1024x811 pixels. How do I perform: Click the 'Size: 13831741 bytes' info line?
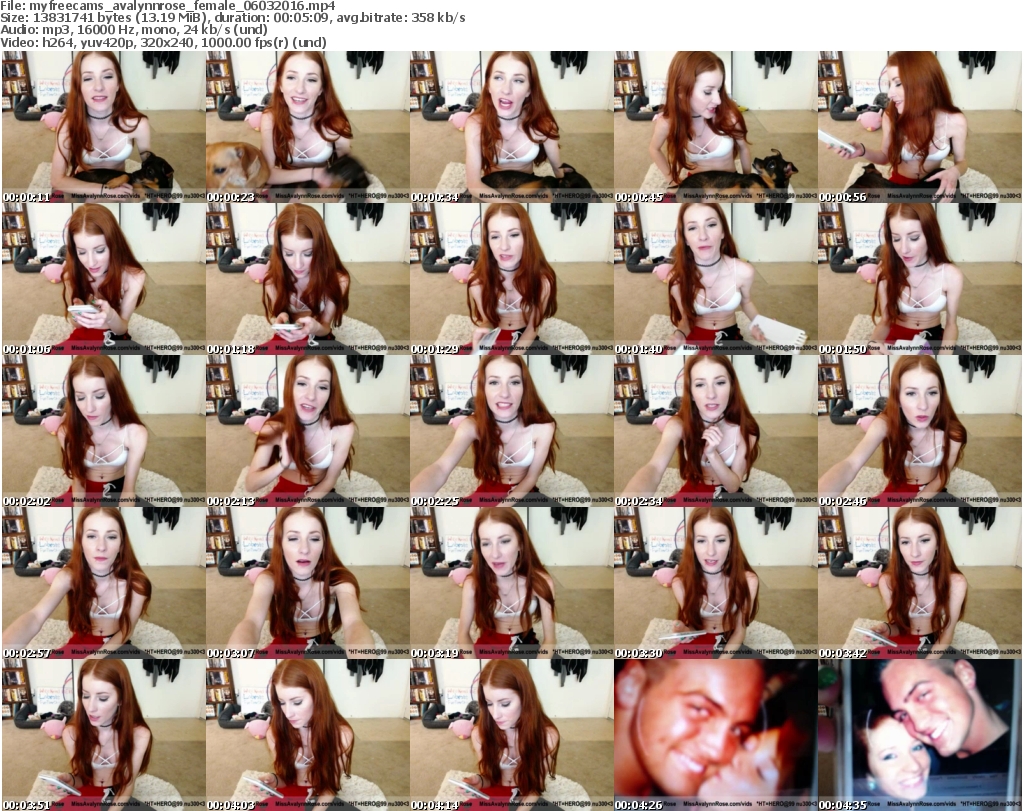coord(232,18)
